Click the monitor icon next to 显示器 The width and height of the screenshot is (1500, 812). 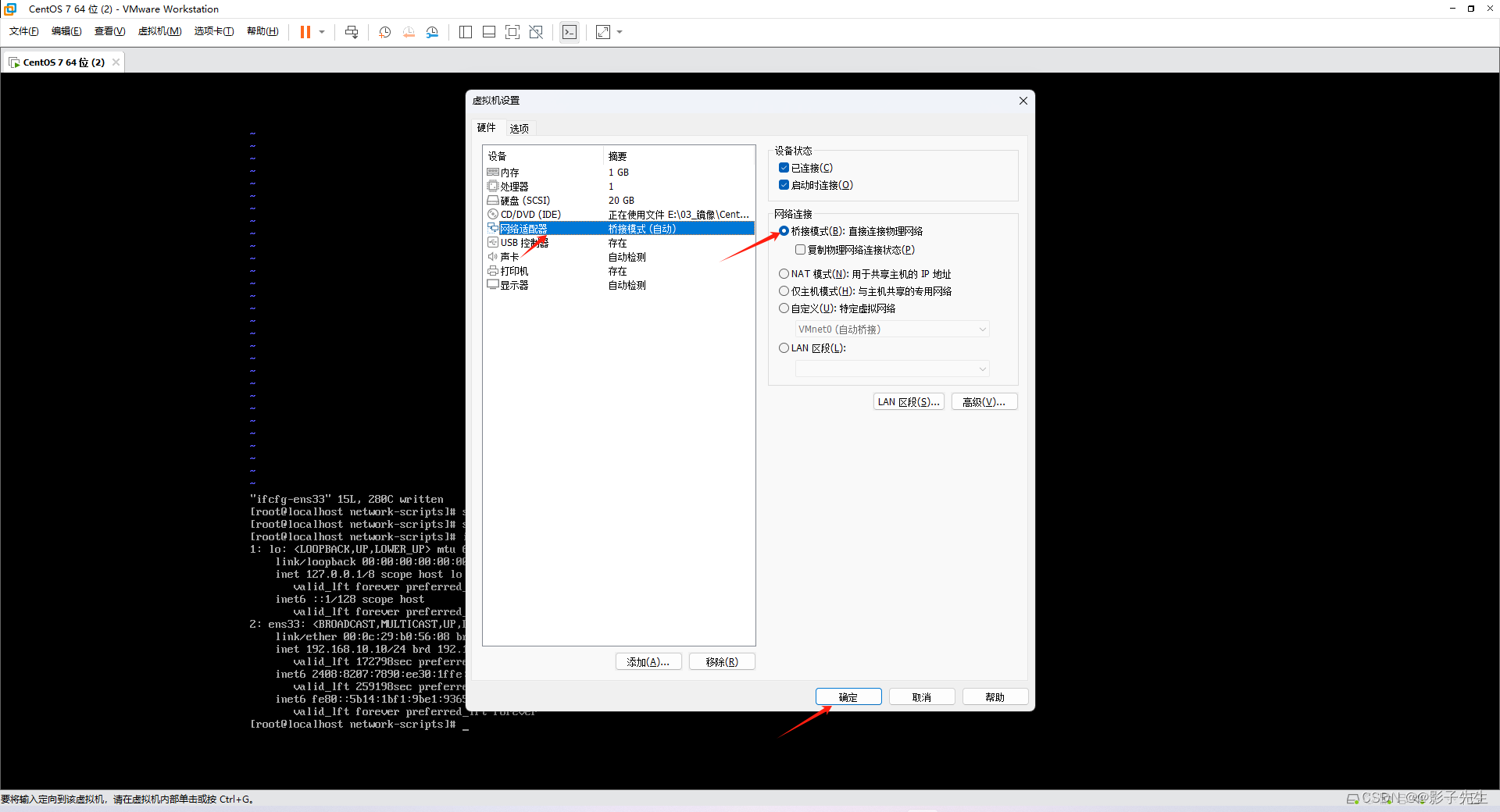(x=493, y=284)
